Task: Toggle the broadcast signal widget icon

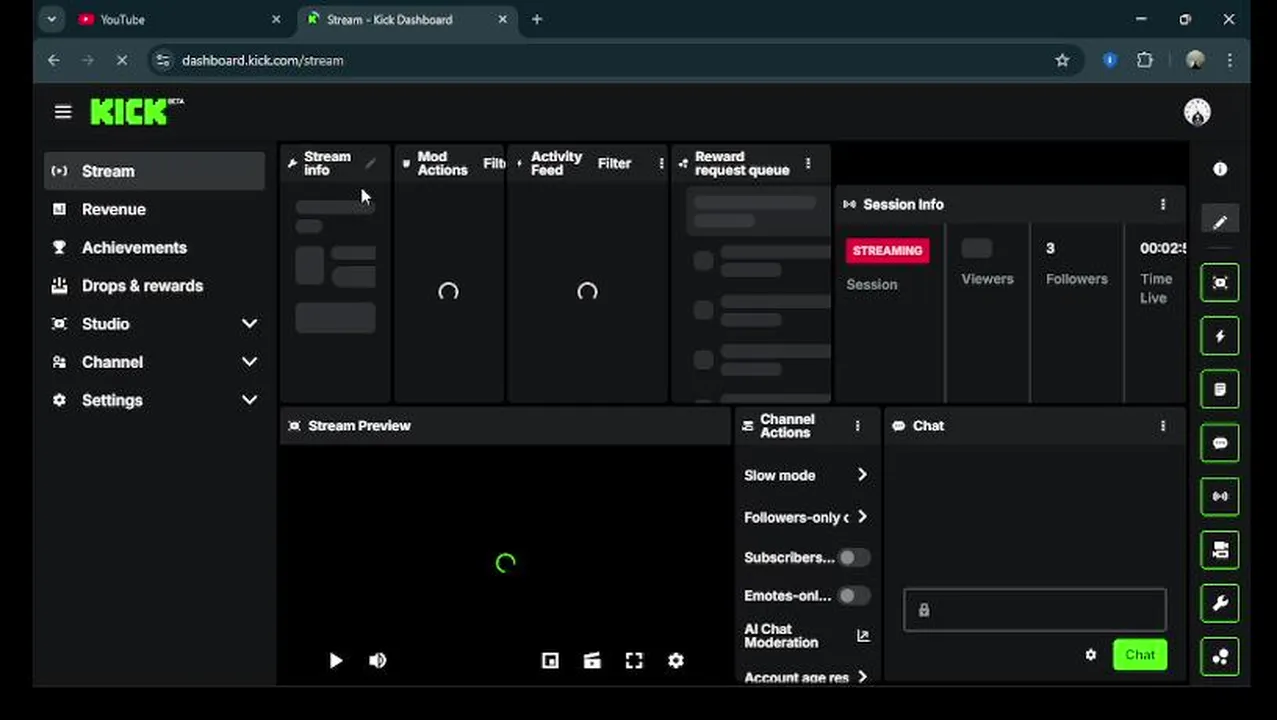Action: (x=1220, y=496)
